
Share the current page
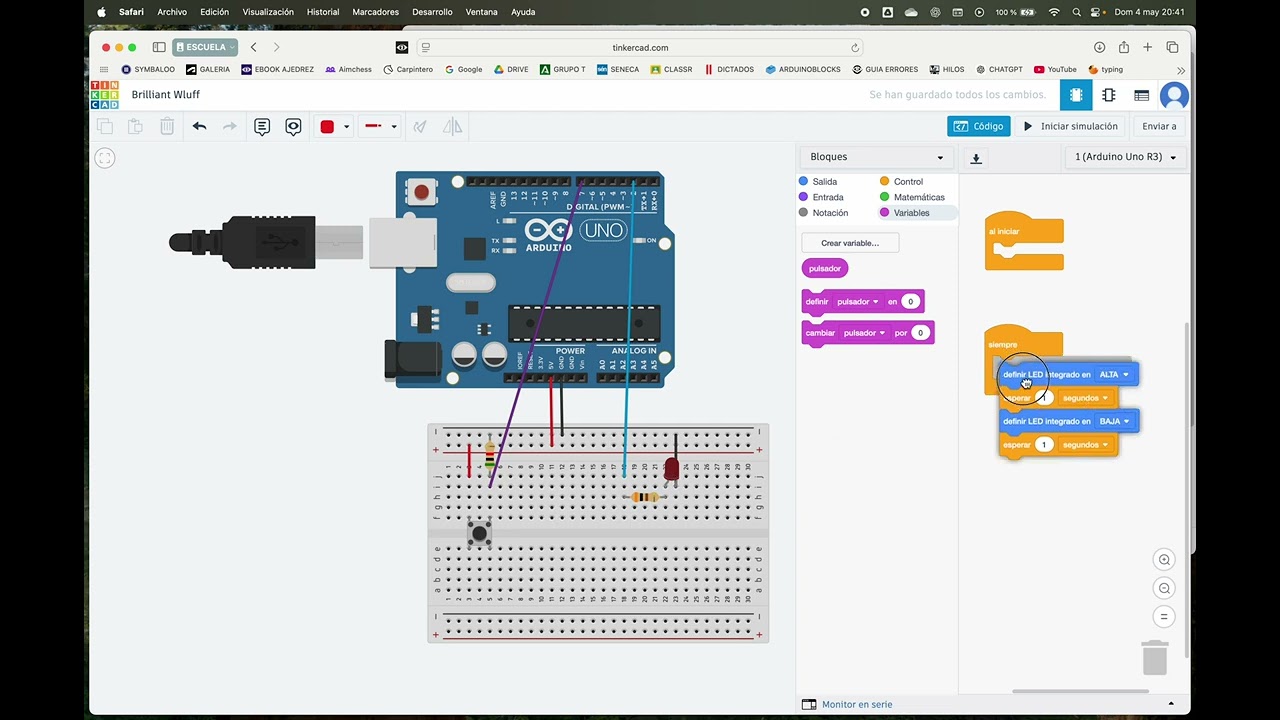[1123, 47]
